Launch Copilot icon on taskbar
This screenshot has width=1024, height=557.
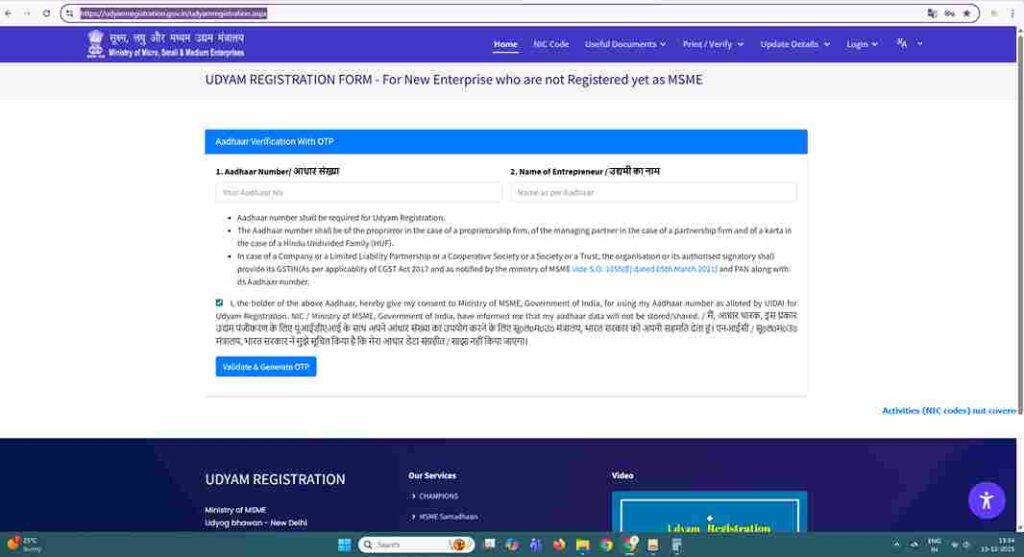point(512,545)
